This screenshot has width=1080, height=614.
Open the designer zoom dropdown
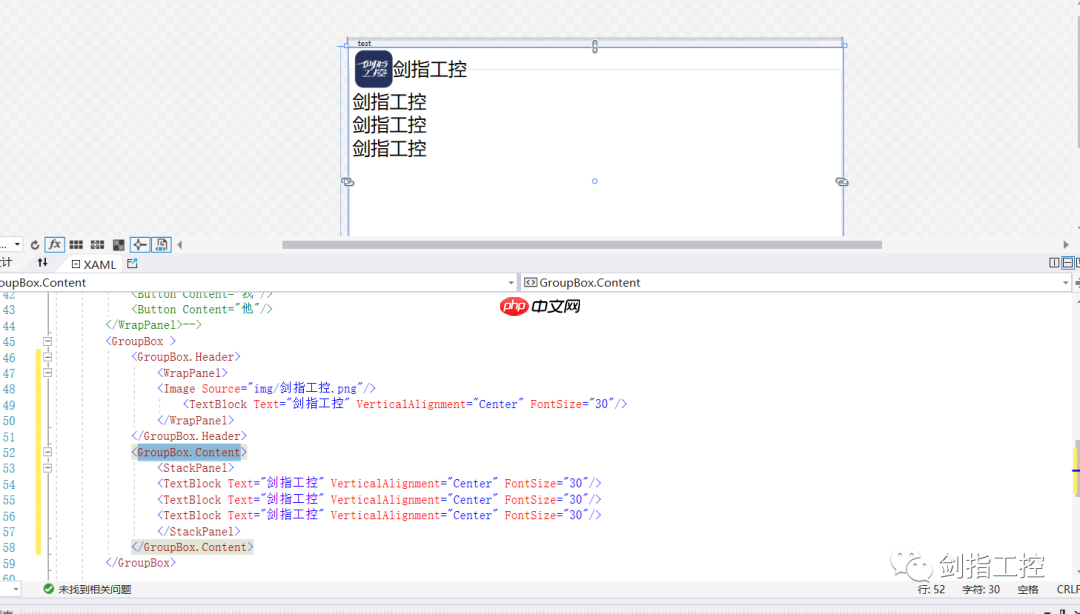click(x=17, y=245)
